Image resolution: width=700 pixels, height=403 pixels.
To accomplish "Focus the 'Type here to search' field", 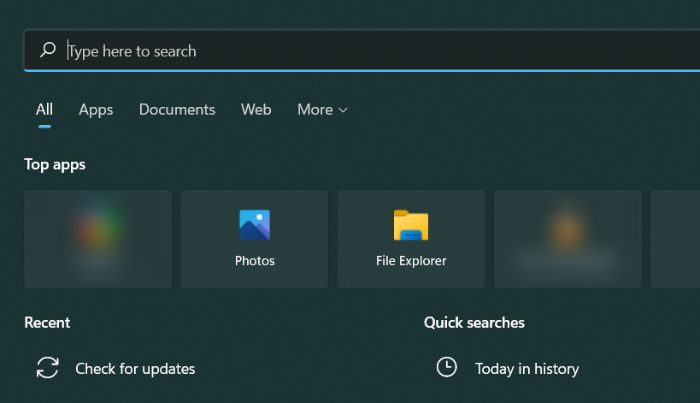I will click(x=360, y=51).
